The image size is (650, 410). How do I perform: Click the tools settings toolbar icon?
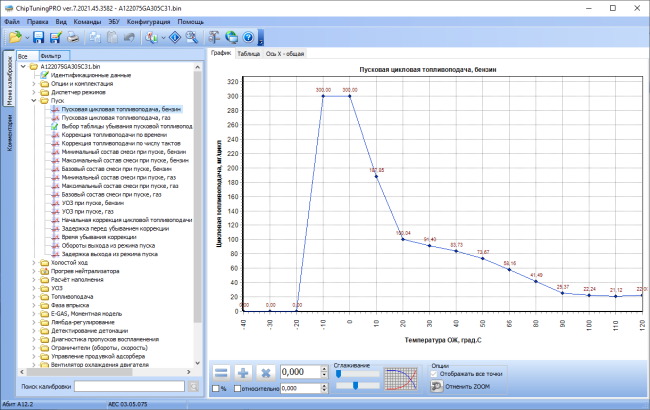click(214, 37)
